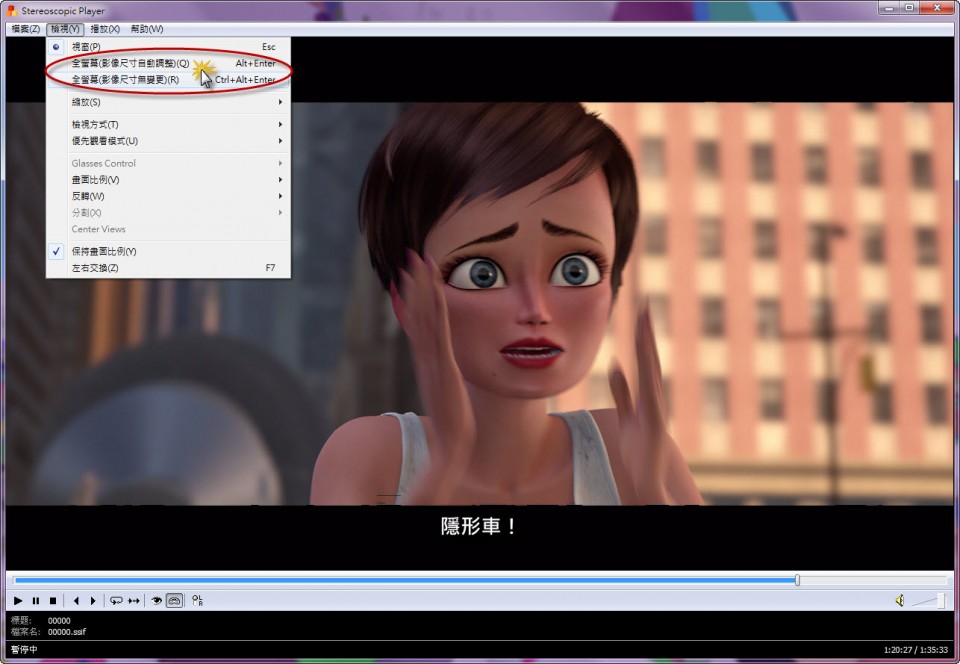Toggle 左右交換(Z) swap left/right option
The image size is (960, 664).
[95, 268]
